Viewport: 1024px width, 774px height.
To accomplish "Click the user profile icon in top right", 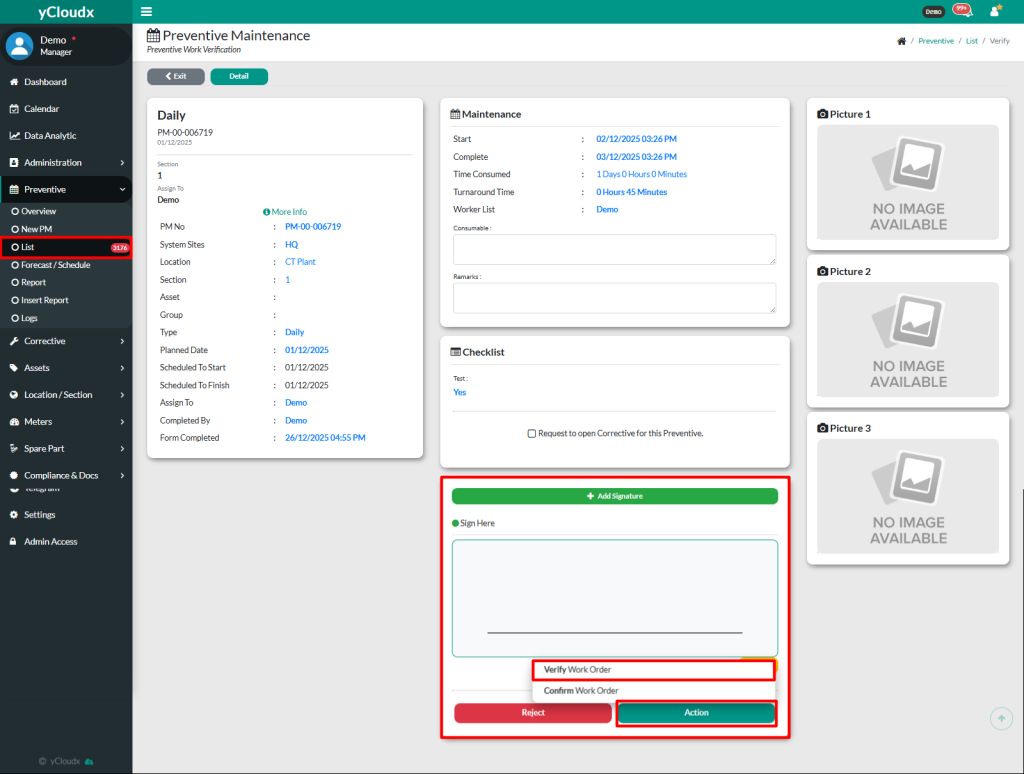I will click(x=994, y=11).
